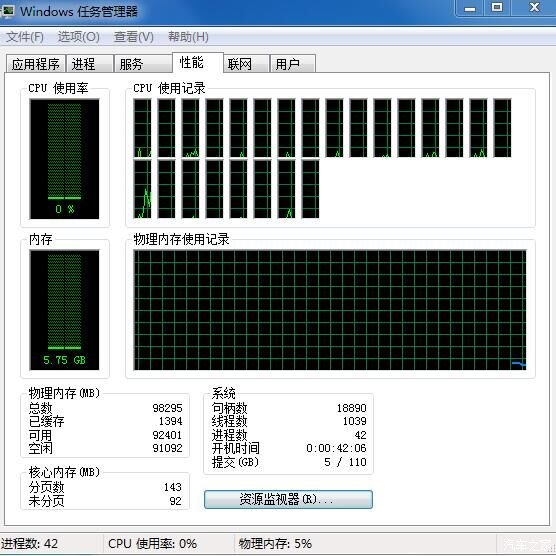Open the 选项(O) menu
Screen dimensions: 556x556
pyautogui.click(x=78, y=37)
